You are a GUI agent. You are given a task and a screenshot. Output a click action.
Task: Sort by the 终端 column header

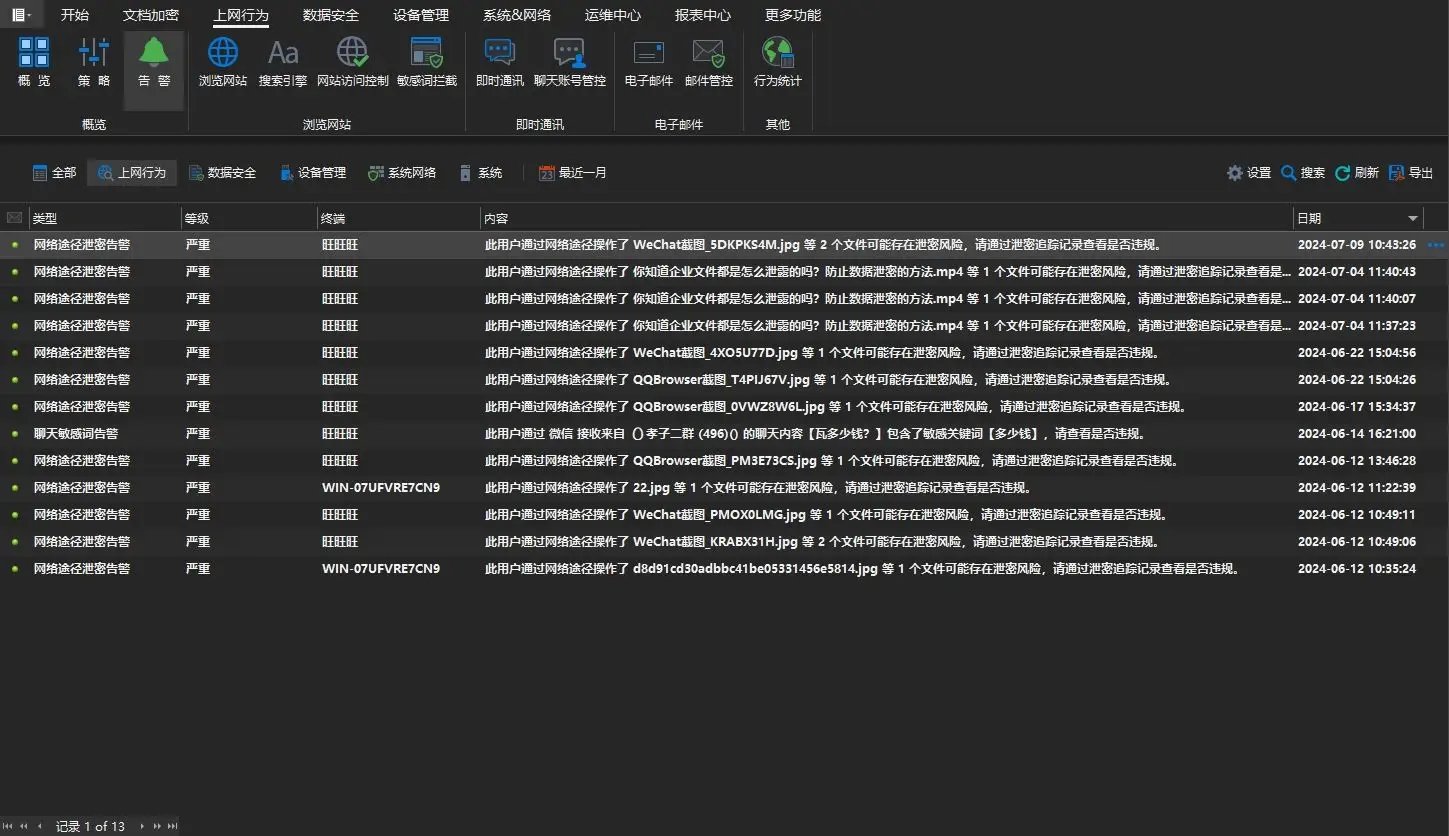[399, 218]
